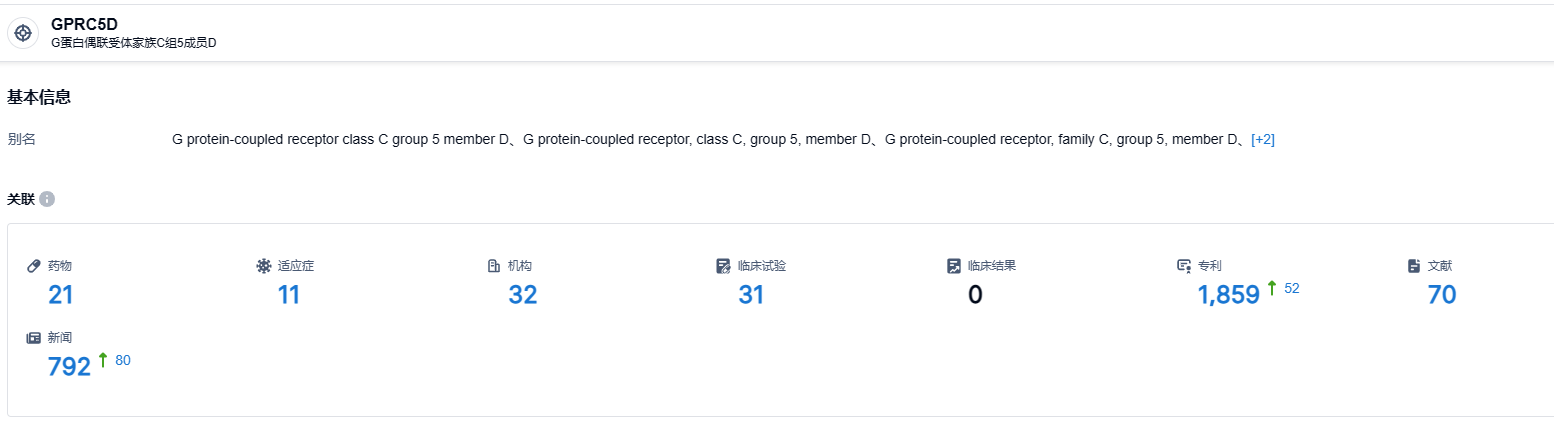Expand the [+2] more aliases
Viewport: 1554px width, 424px height.
[x=1263, y=140]
